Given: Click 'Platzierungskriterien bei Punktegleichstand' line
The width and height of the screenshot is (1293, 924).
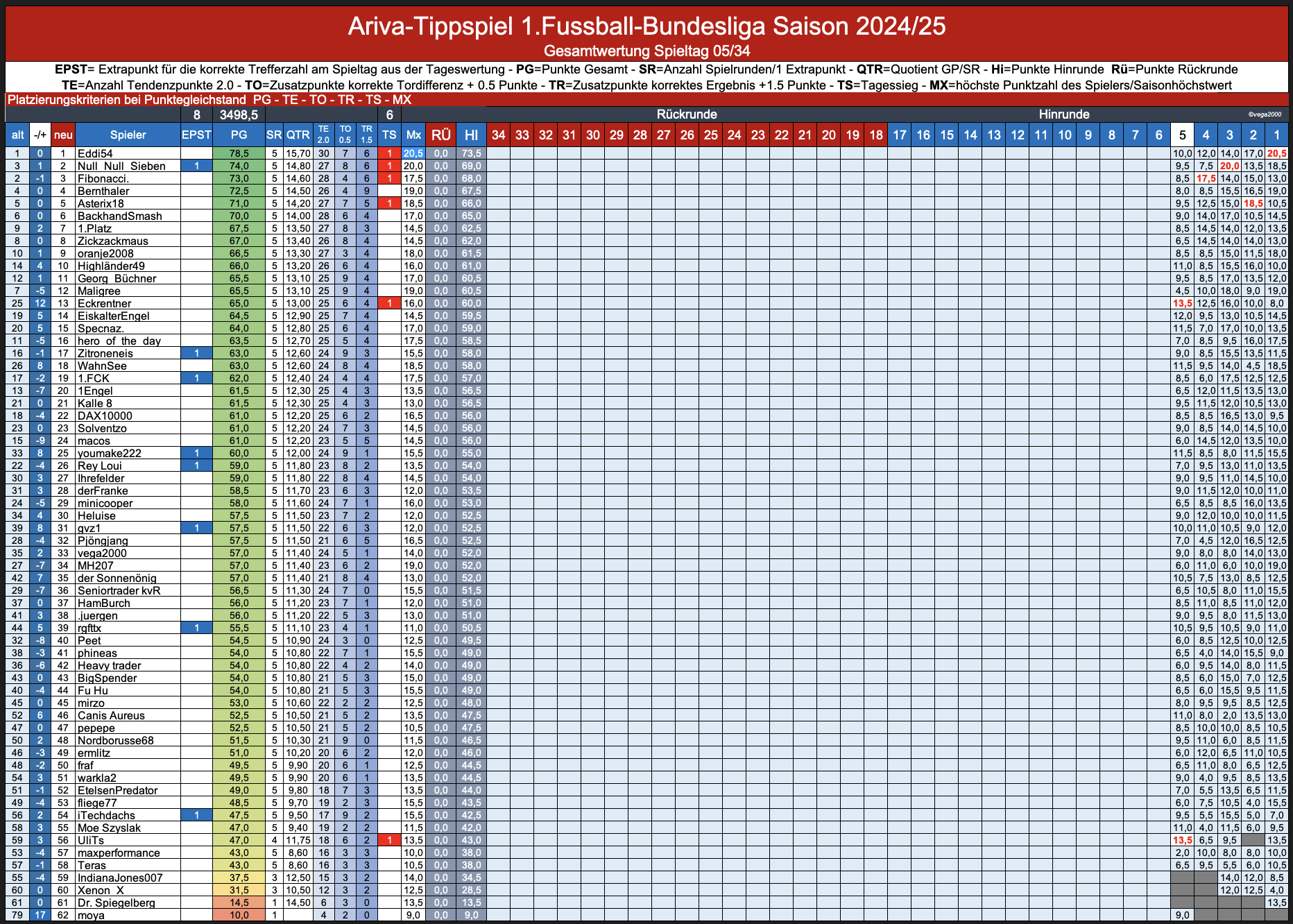Looking at the screenshot, I should pos(209,100).
